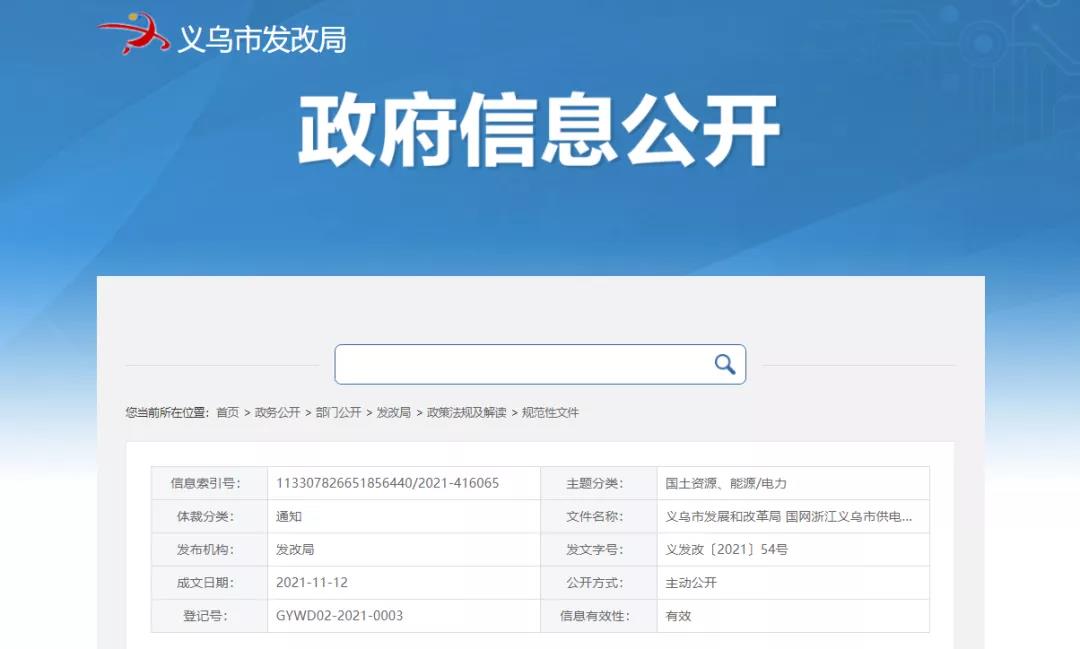Focus the search text box
Image resolution: width=1080 pixels, height=649 pixels.
coord(520,365)
